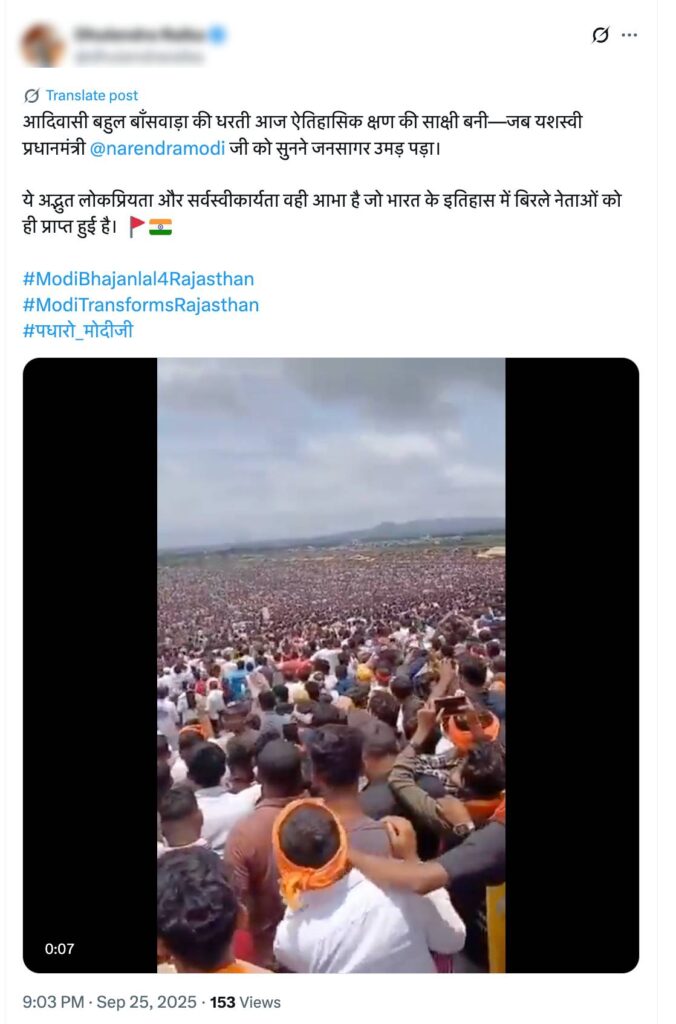The image size is (676, 1024).
Task: Click the red triangular flag emoji
Action: [x=137, y=226]
